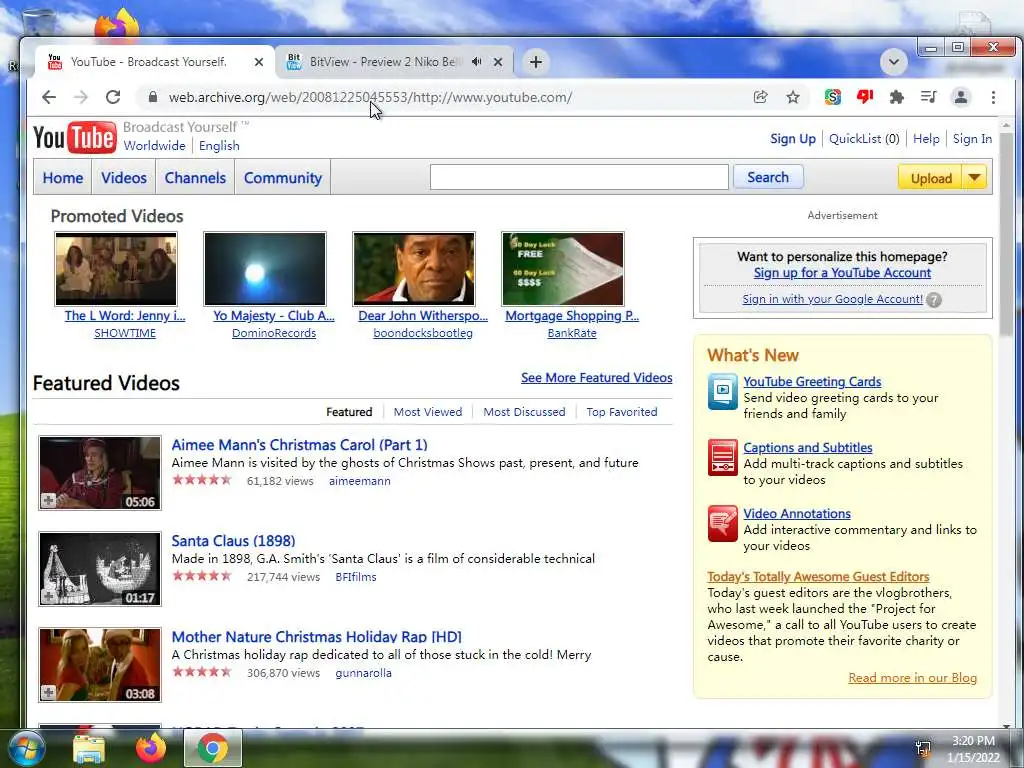
Task: Select the Most Viewed filter
Action: pyautogui.click(x=428, y=412)
